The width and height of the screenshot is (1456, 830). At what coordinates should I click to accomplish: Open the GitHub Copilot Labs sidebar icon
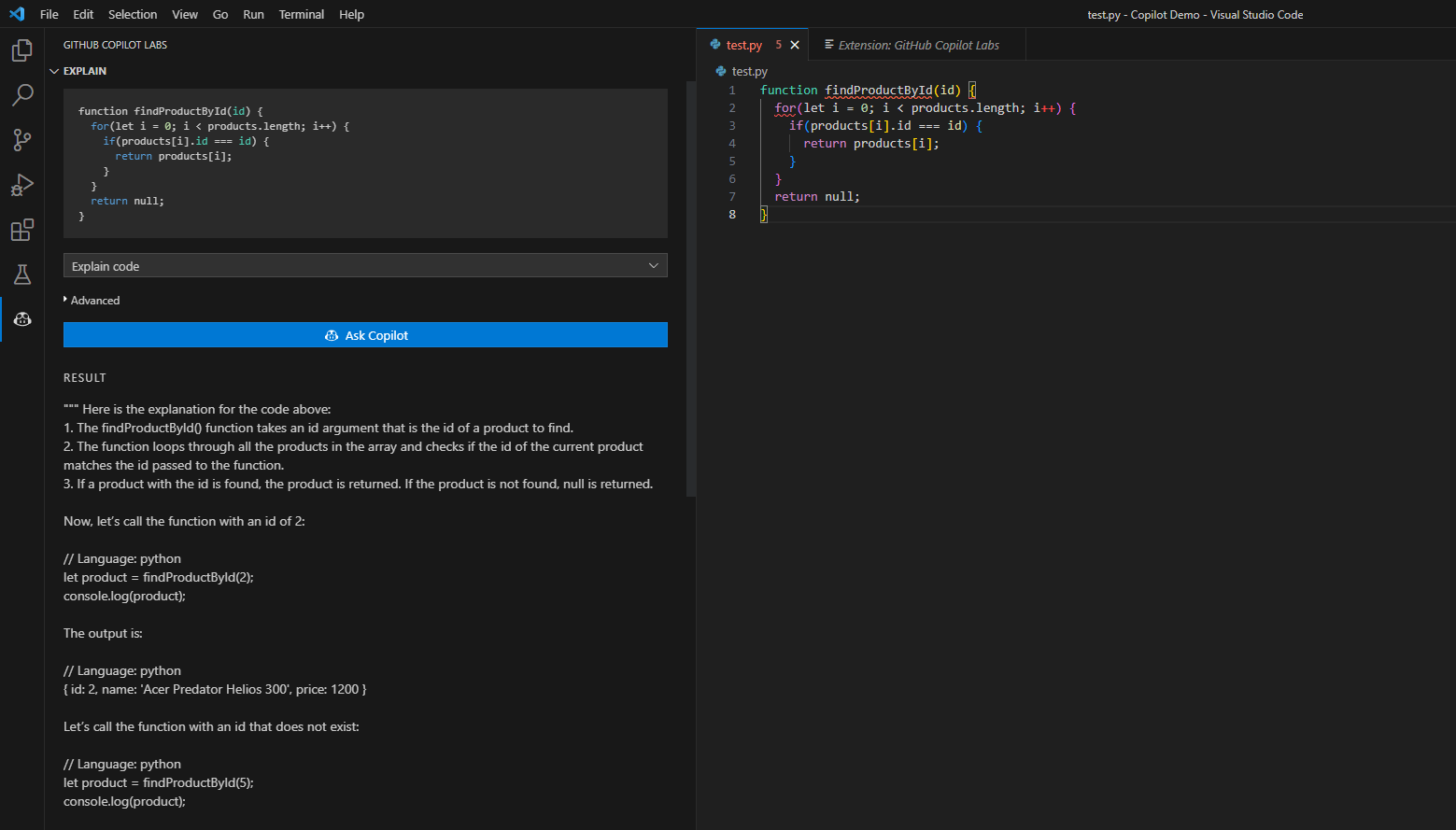point(21,318)
